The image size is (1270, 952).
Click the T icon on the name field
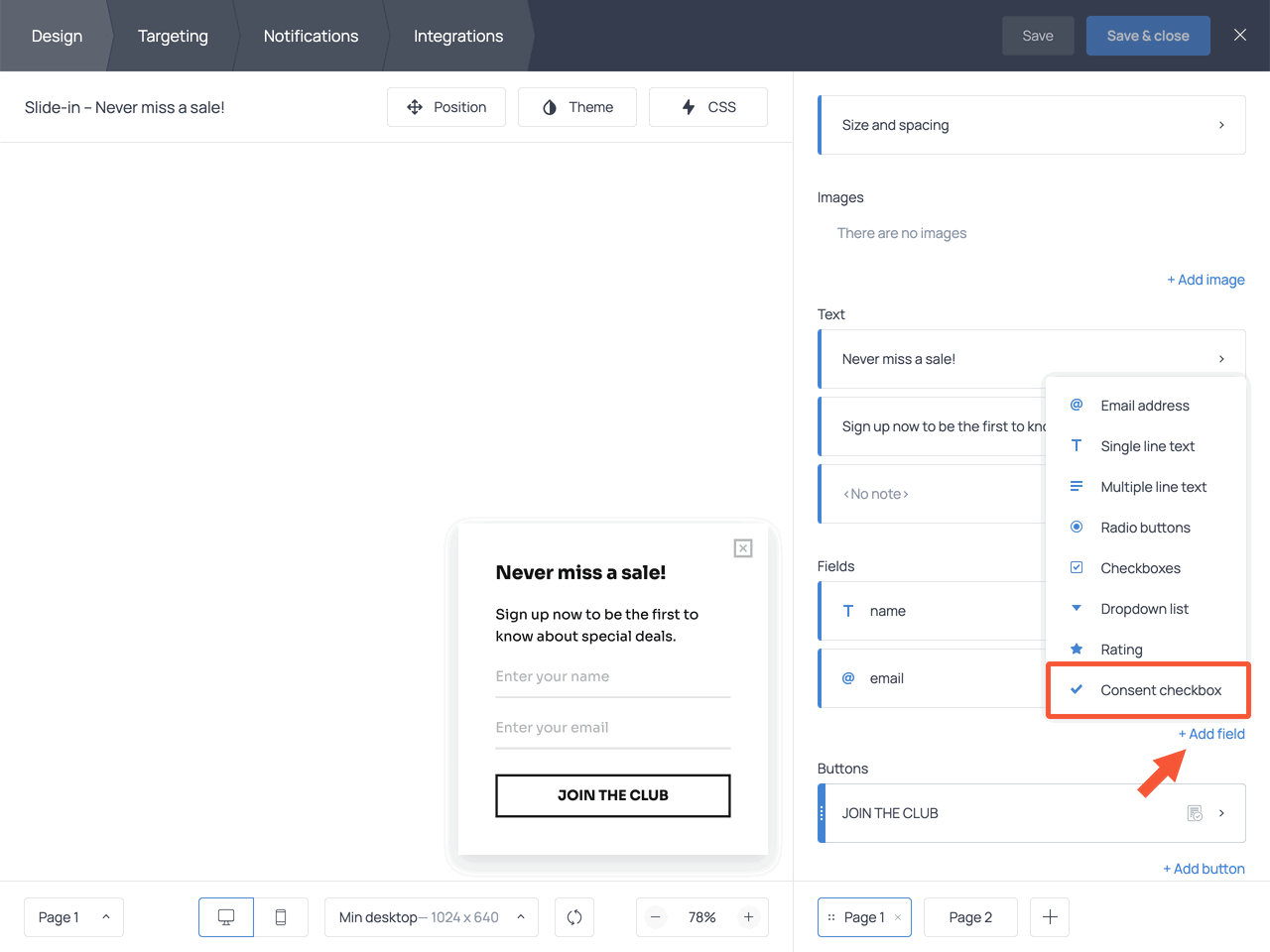click(x=848, y=610)
